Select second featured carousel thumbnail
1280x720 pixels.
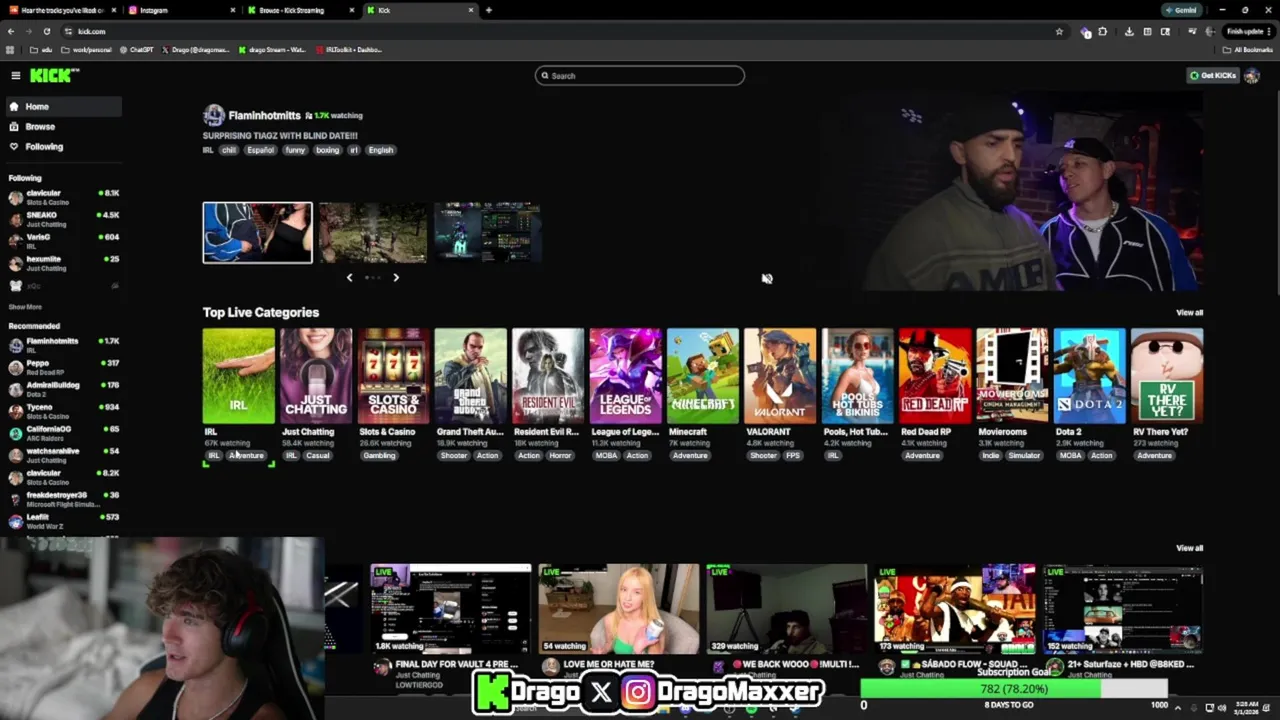click(x=373, y=233)
